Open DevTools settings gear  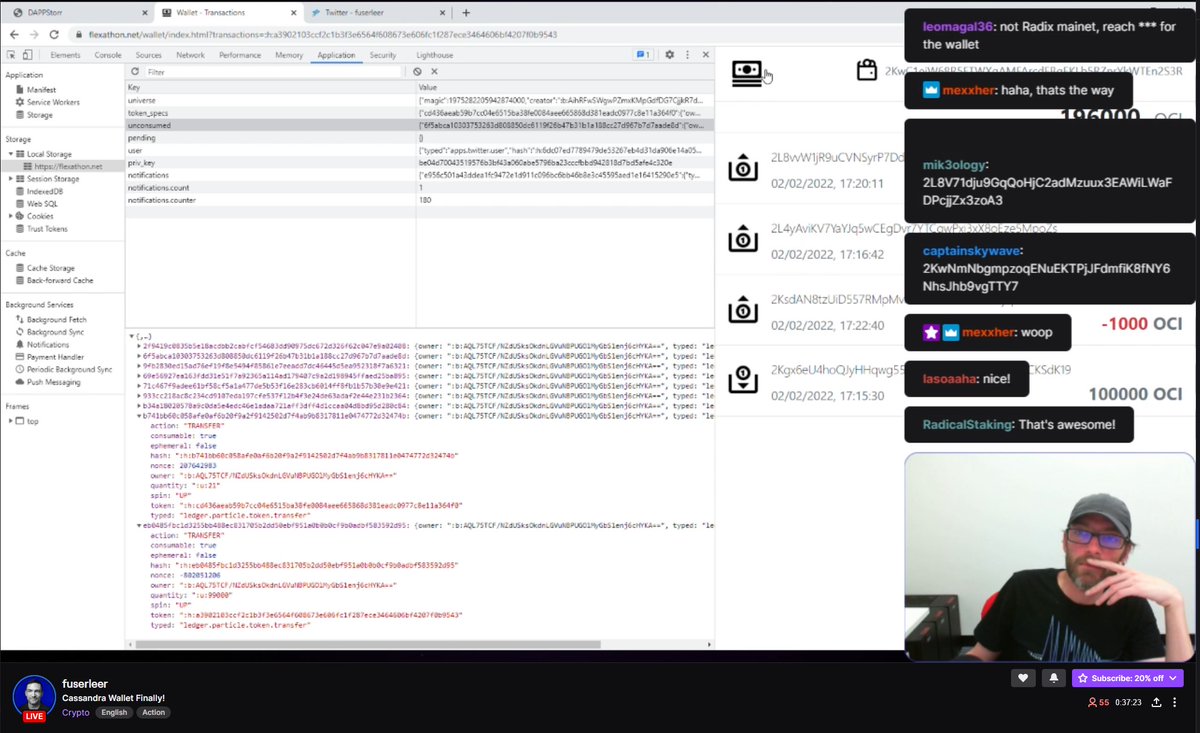(x=669, y=55)
